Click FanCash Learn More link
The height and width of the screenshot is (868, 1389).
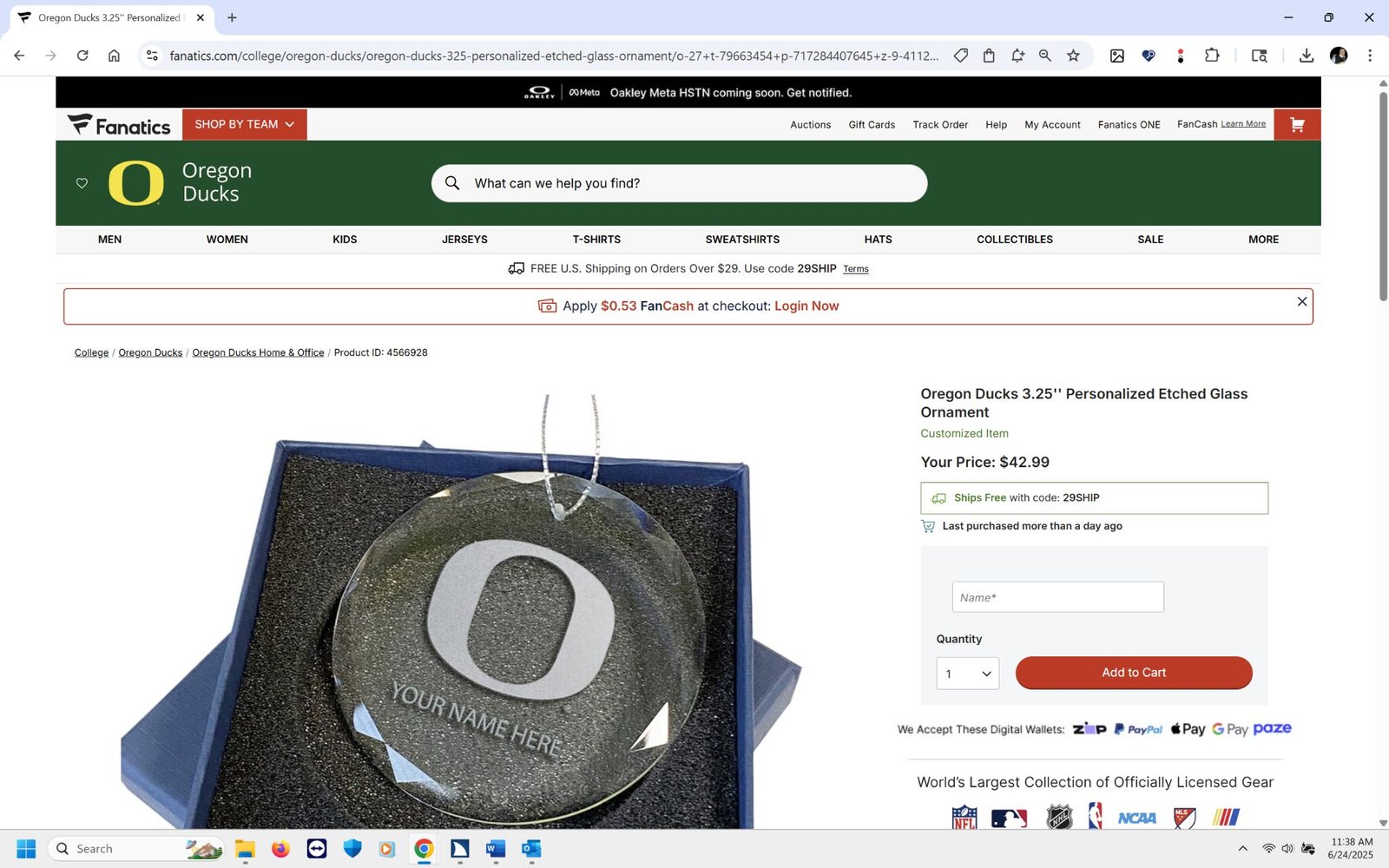(1243, 124)
